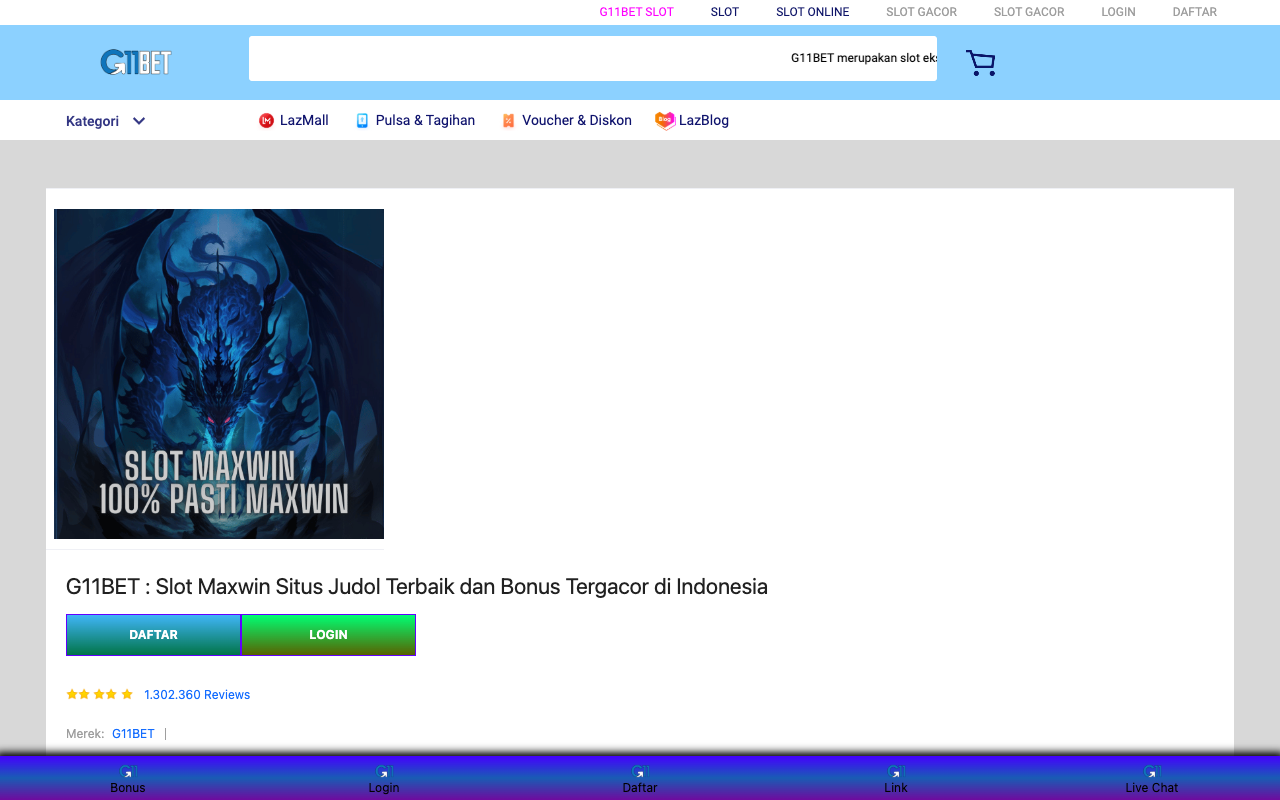1280x800 pixels.
Task: Open the Slot Maxwin dragon product image
Action: (219, 374)
